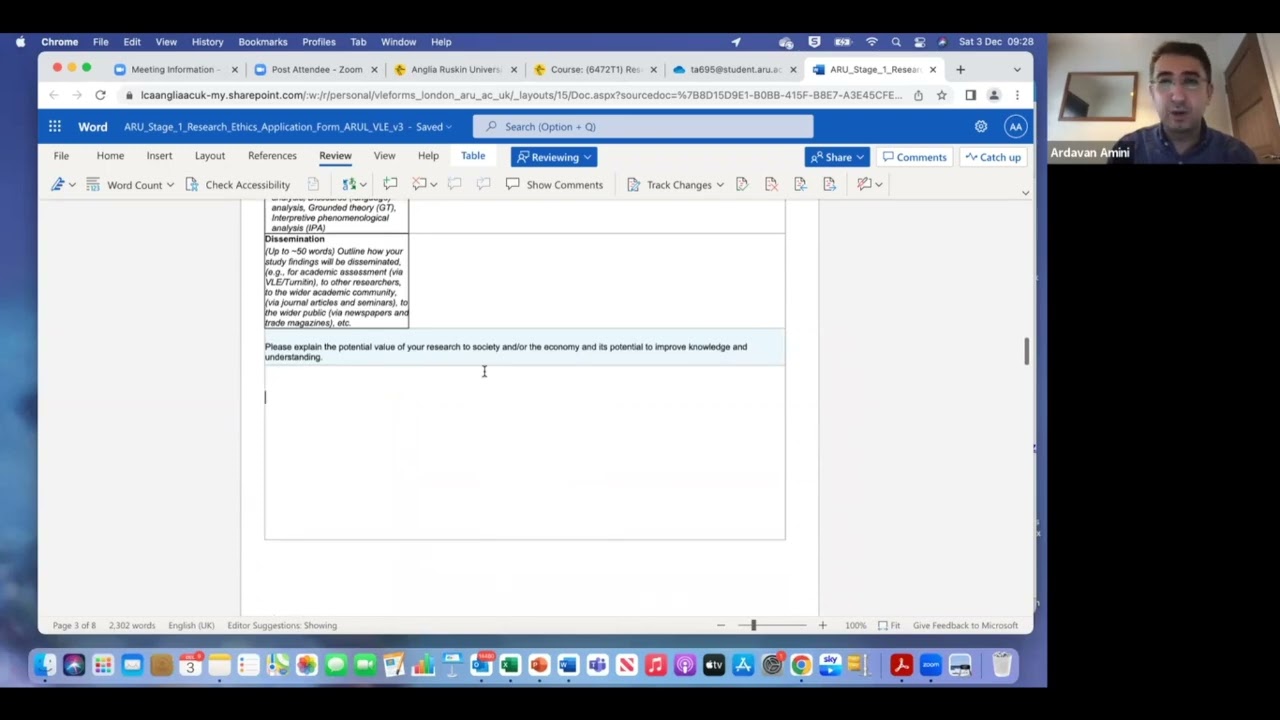This screenshot has width=1280, height=720.
Task: Expand the Translate dropdown arrow
Action: pyautogui.click(x=363, y=185)
